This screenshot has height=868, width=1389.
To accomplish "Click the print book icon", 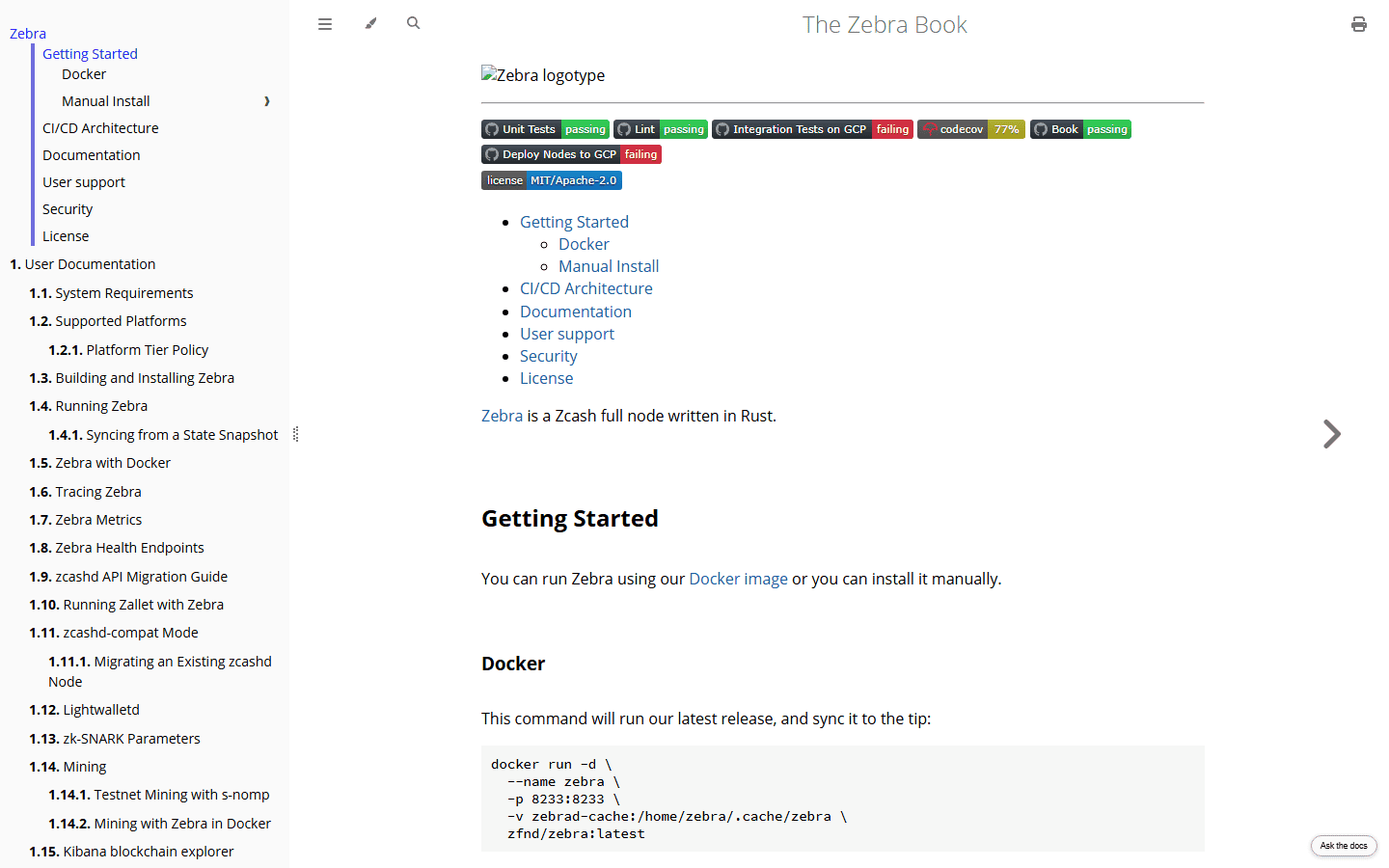I will pos(1358,24).
